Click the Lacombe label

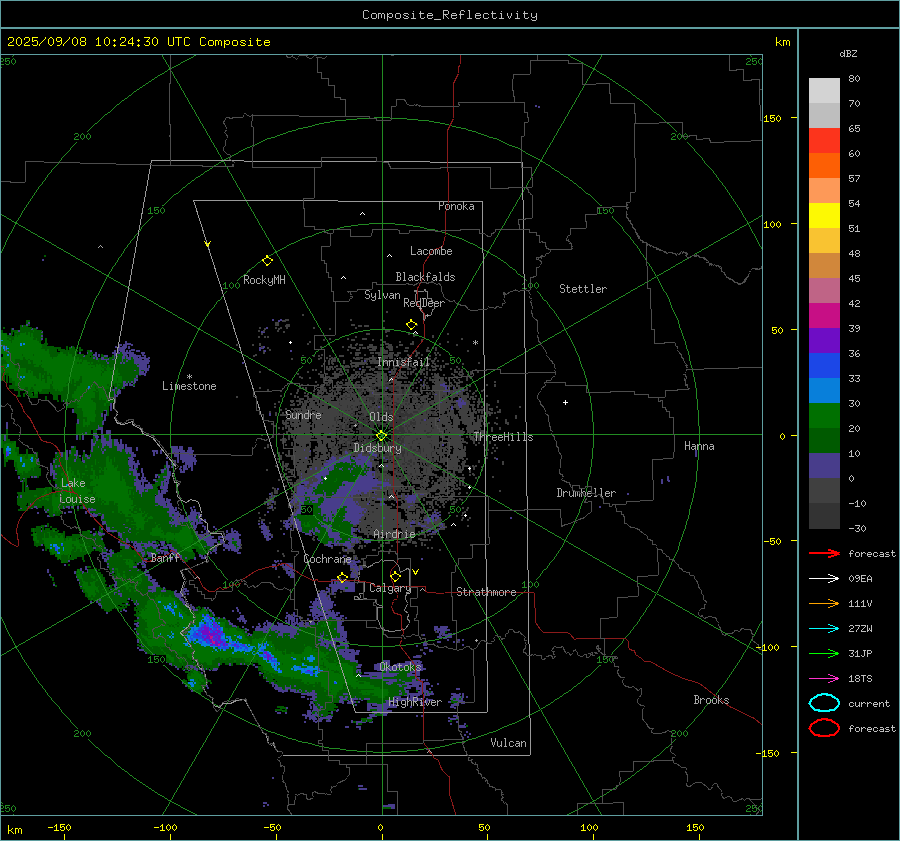click(431, 251)
